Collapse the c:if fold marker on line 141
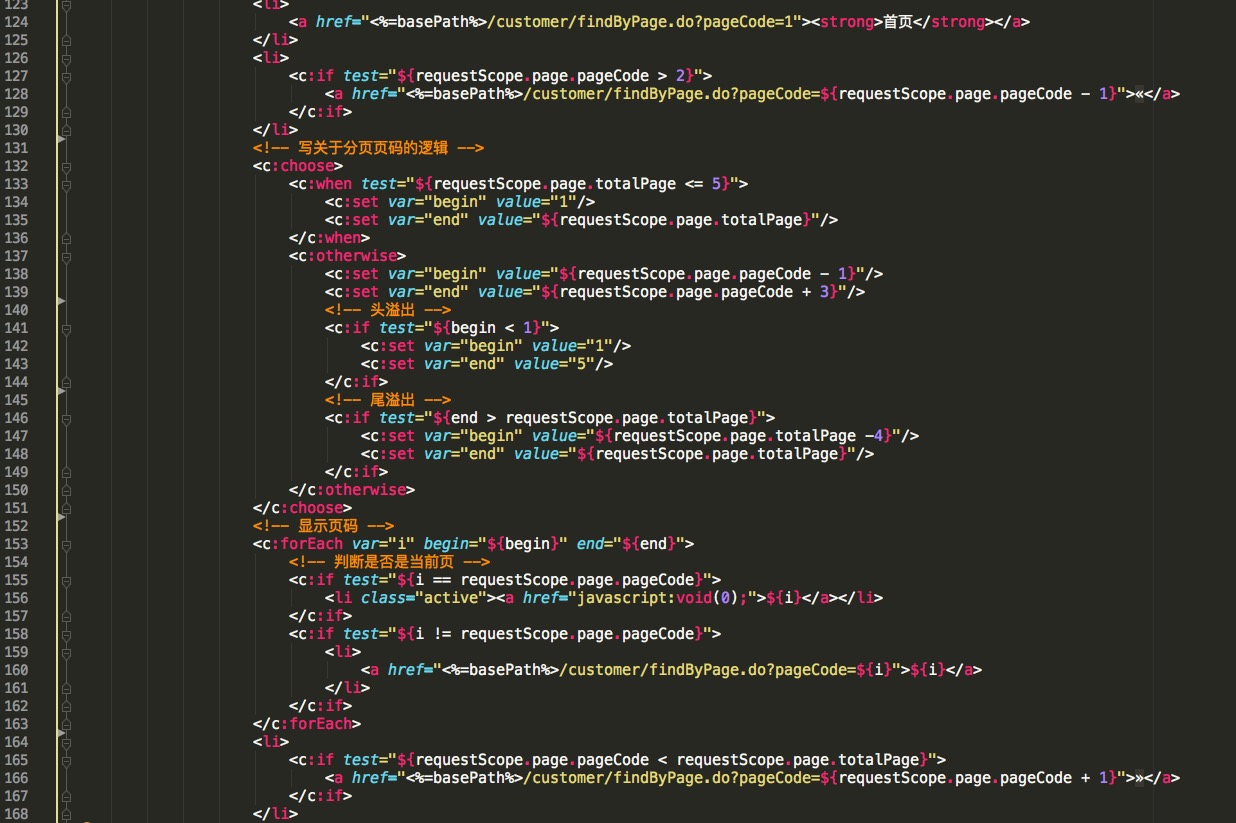1236x823 pixels. pos(66,328)
